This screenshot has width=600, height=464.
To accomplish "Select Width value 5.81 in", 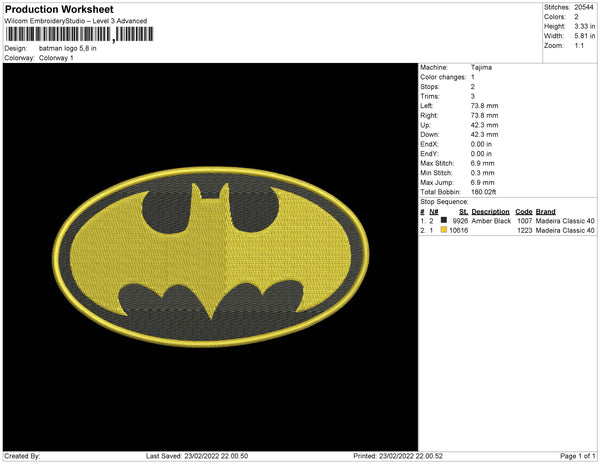I will click(x=584, y=36).
